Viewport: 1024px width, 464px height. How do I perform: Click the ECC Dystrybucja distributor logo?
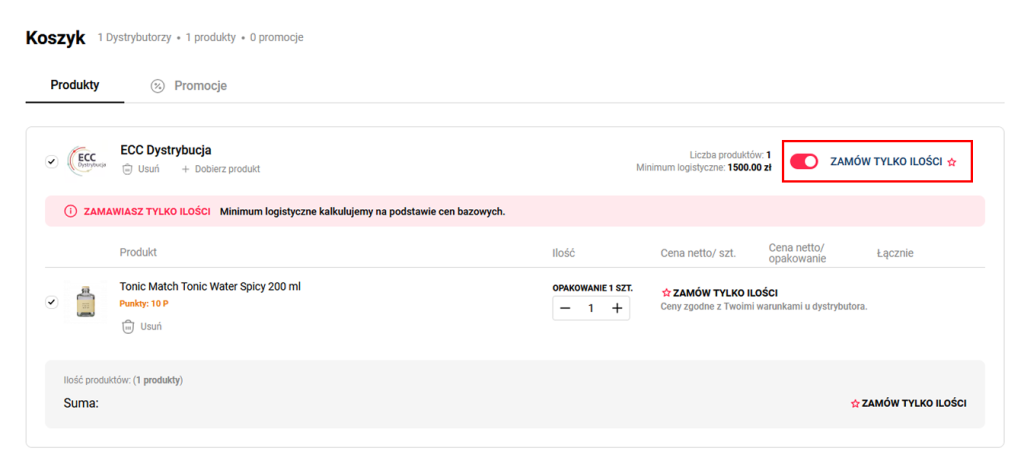tap(86, 161)
